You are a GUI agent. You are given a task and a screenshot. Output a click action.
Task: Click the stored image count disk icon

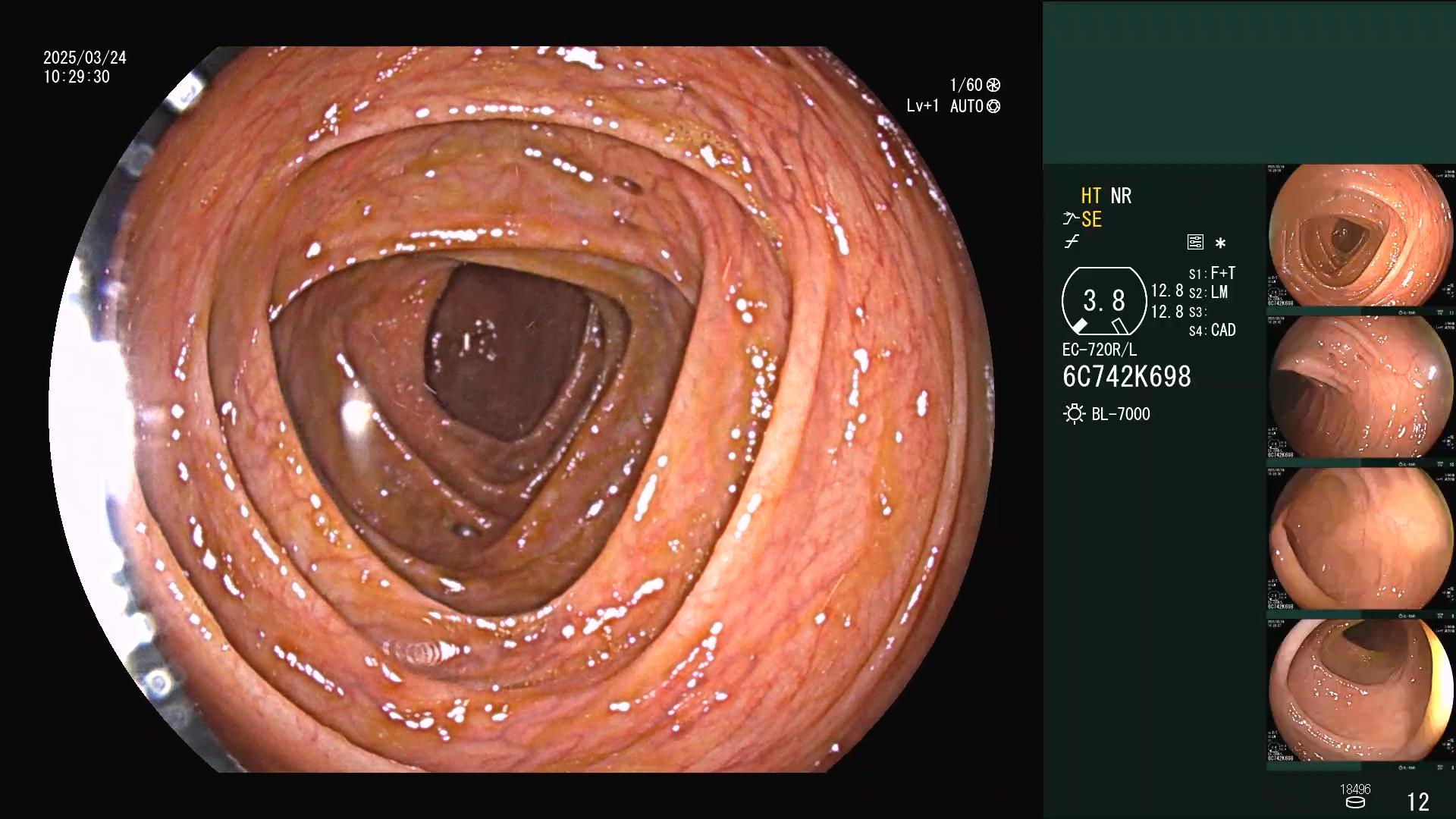1355,802
